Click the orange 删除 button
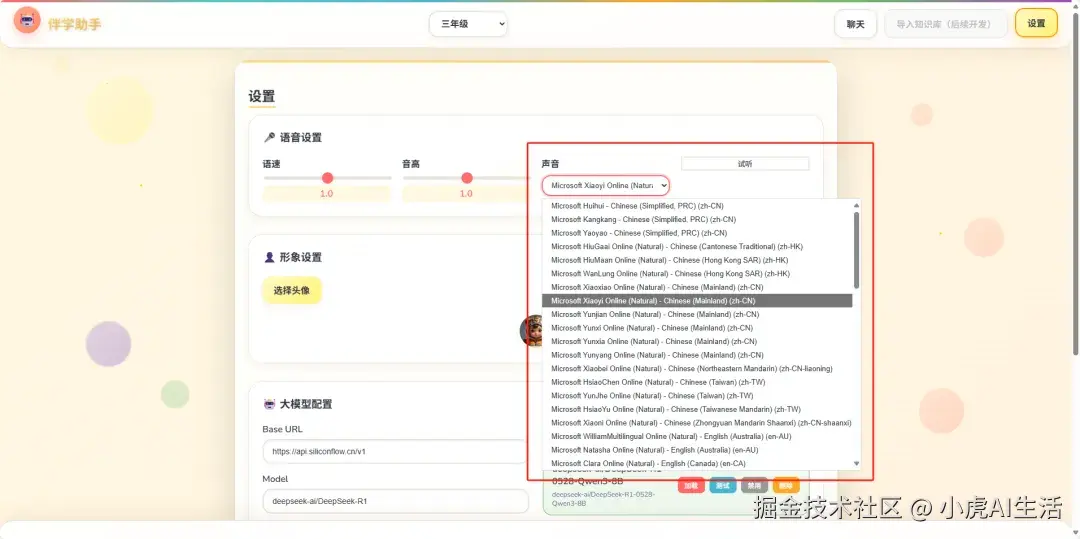The width and height of the screenshot is (1080, 539). point(786,485)
